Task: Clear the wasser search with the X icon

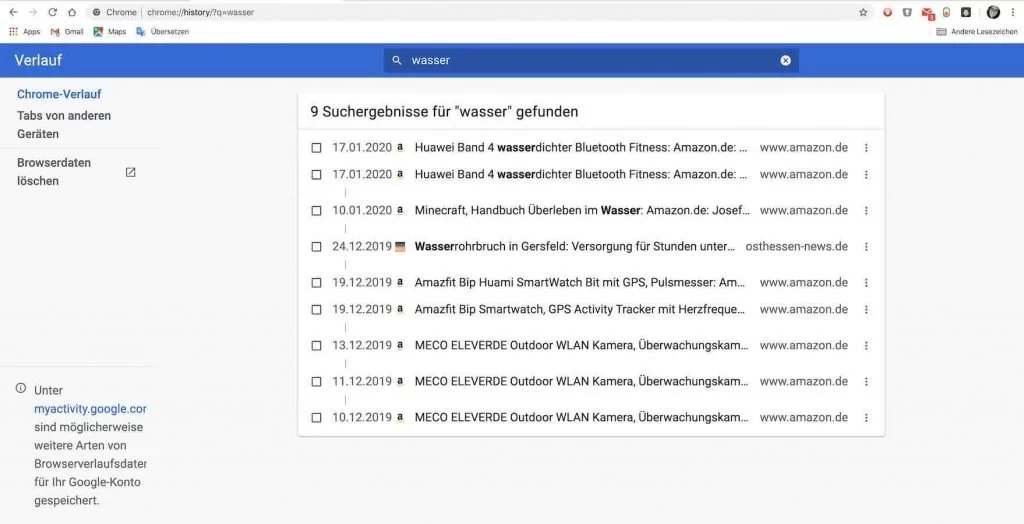Action: click(x=786, y=60)
